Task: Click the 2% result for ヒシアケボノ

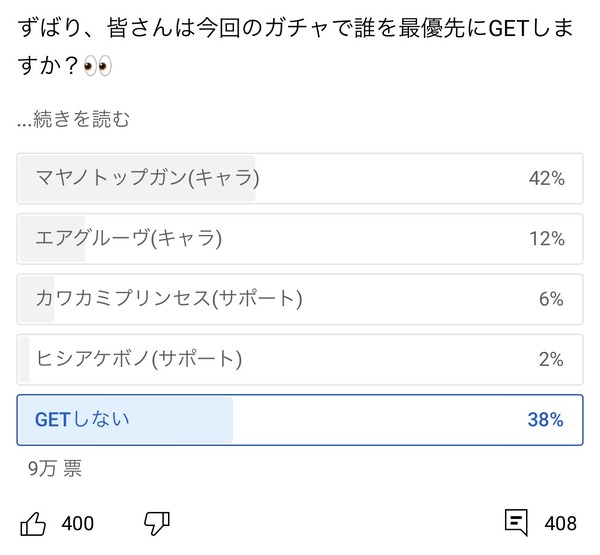Action: pyautogui.click(x=551, y=359)
